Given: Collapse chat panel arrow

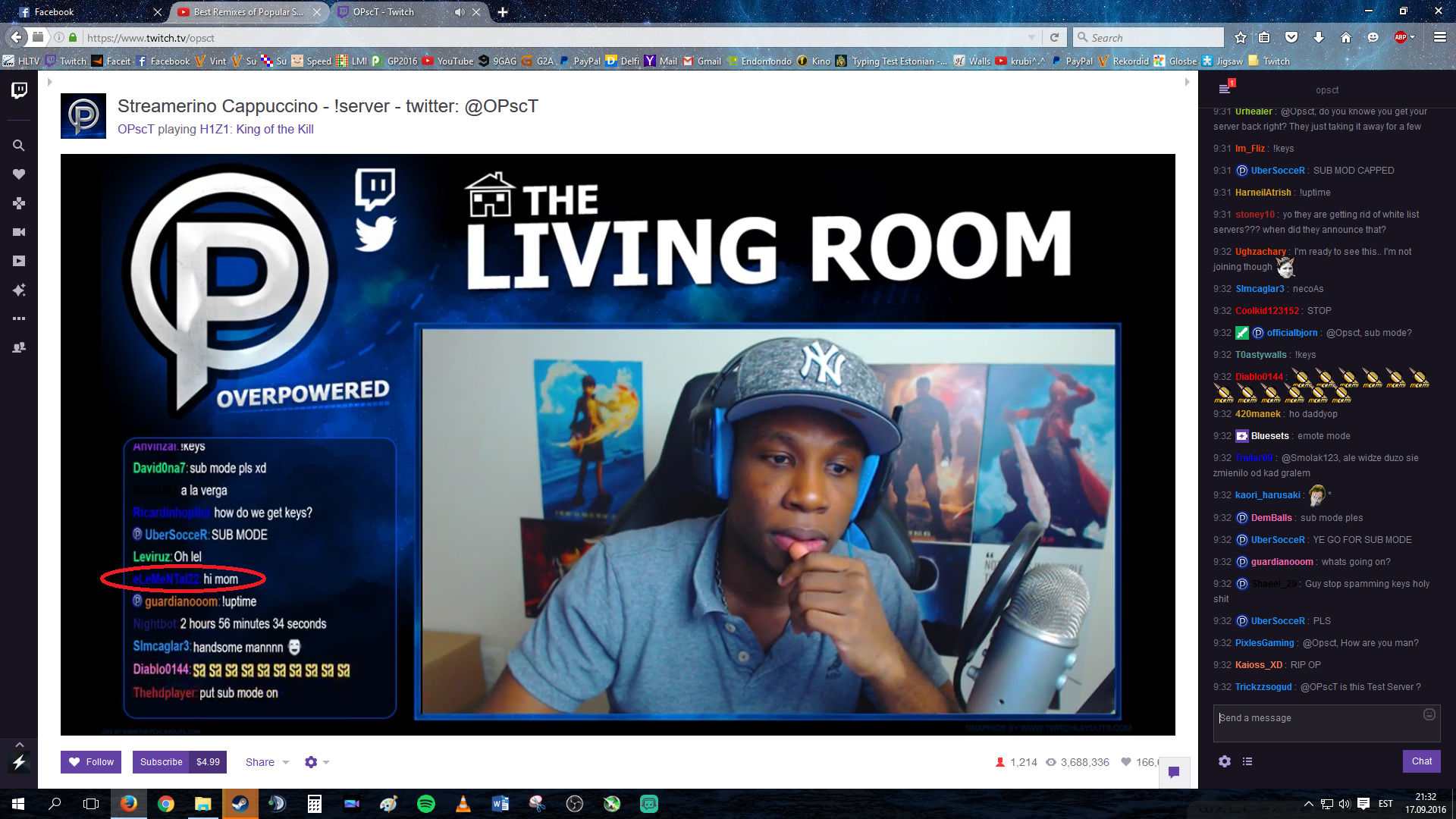Looking at the screenshot, I should point(1187,82).
